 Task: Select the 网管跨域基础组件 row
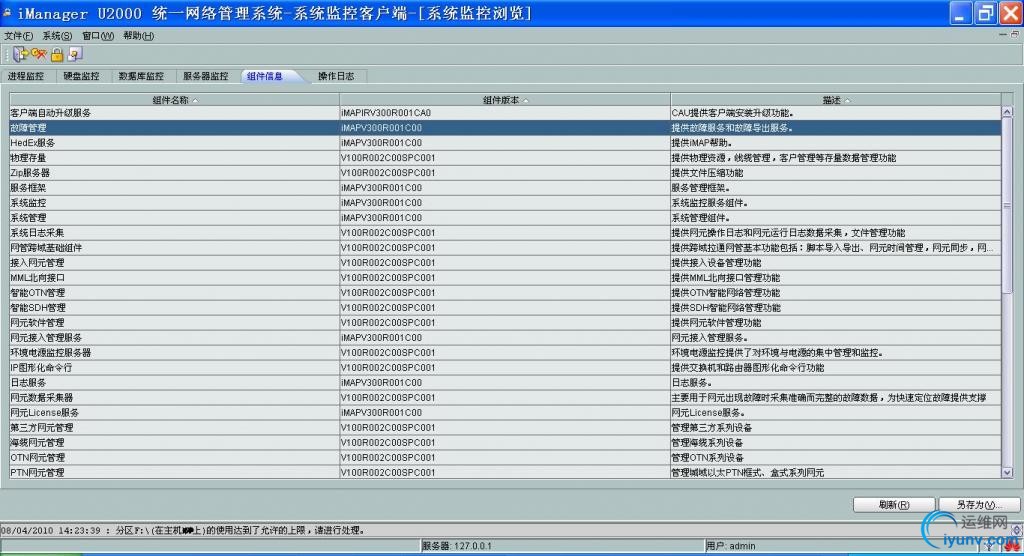coord(505,248)
